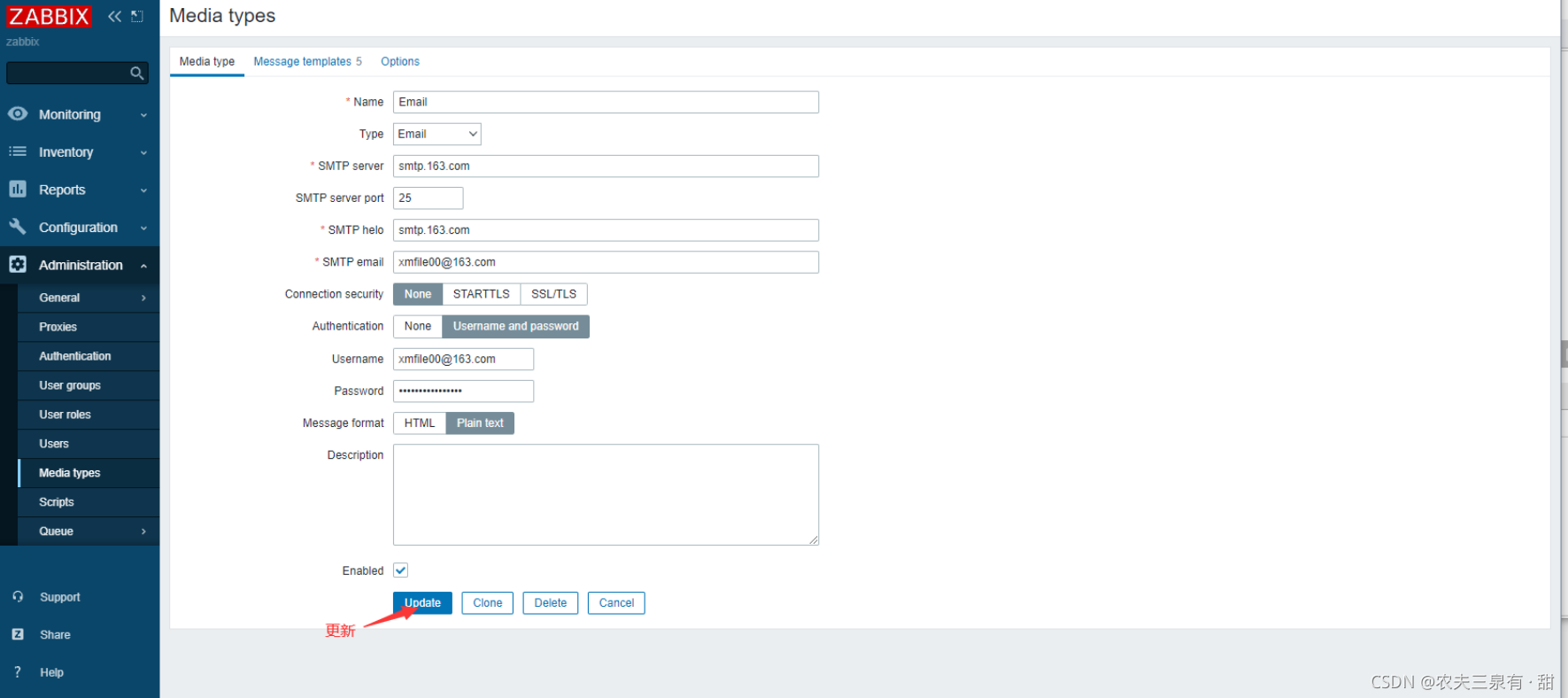Open the Type dropdown
The height and width of the screenshot is (698, 1568).
click(437, 134)
